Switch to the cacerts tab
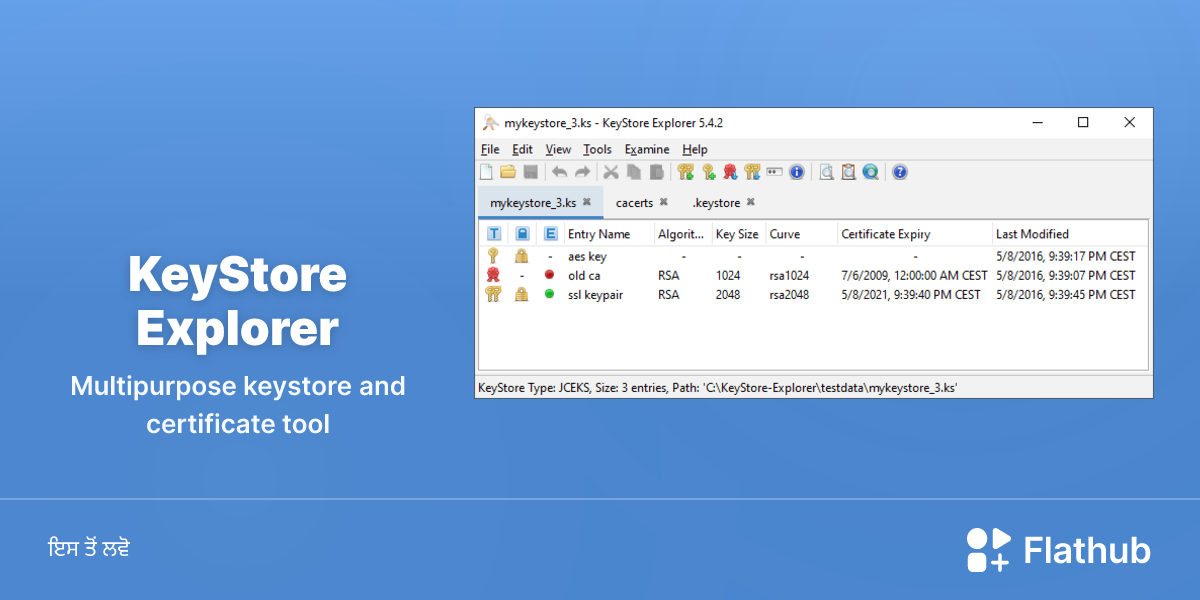Screen dimensions: 1200x600 tap(640, 202)
